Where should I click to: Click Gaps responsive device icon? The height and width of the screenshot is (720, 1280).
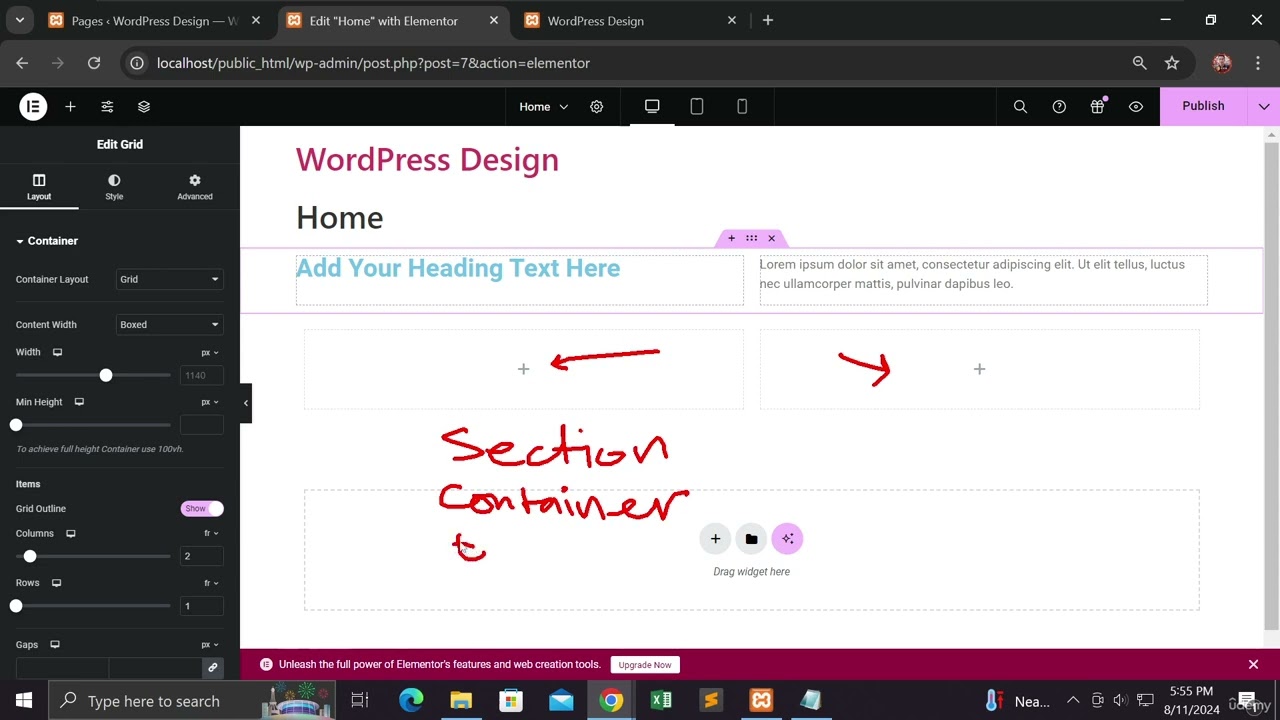55,645
